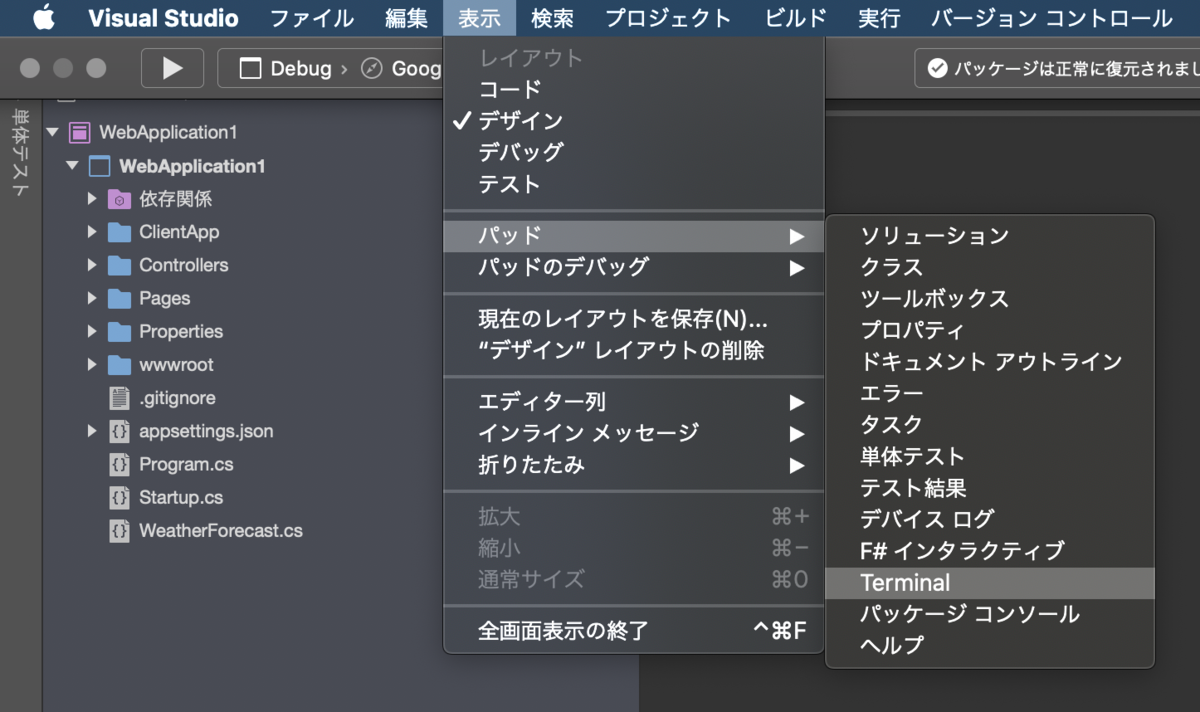Expand the appsettings.json node
This screenshot has width=1200, height=712.
92,431
